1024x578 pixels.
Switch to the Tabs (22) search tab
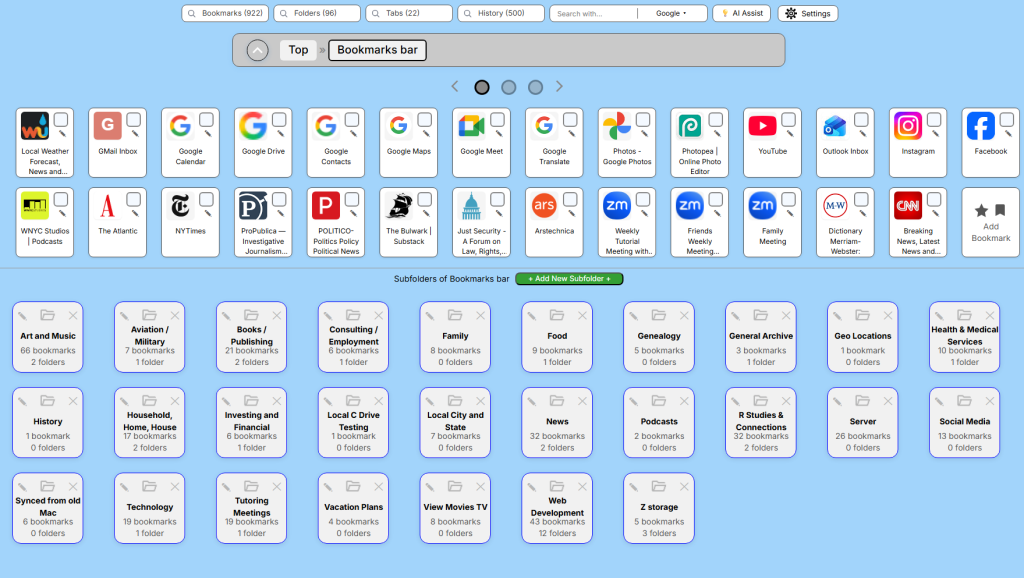pos(408,14)
